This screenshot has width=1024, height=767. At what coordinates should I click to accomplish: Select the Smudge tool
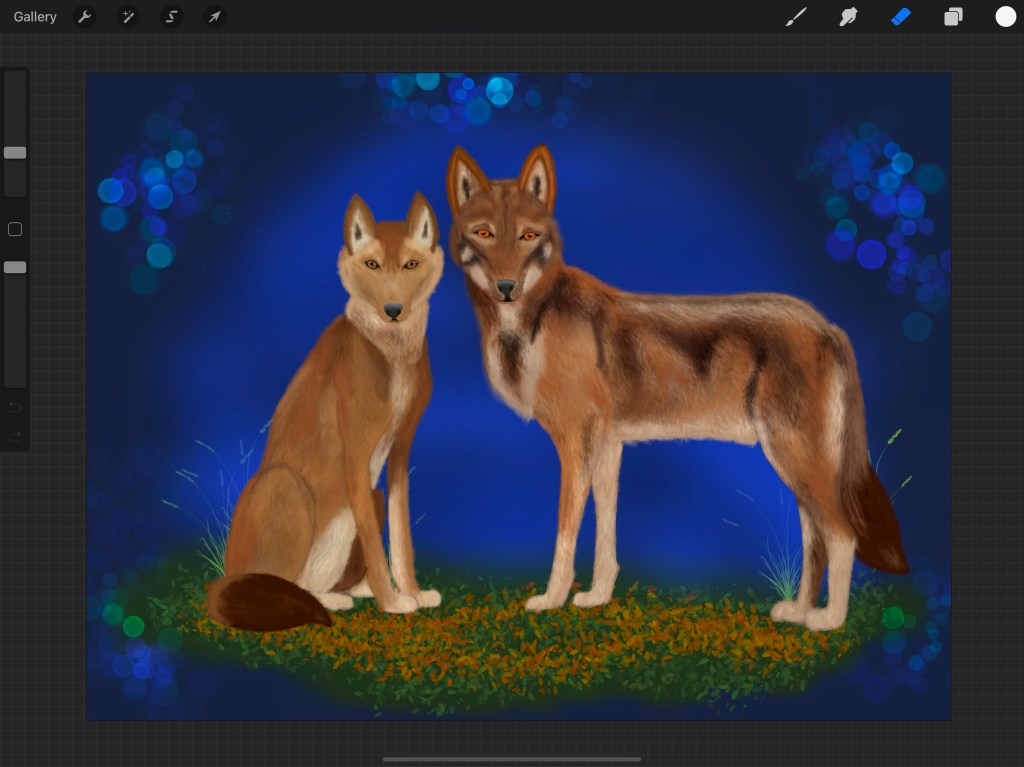point(848,17)
